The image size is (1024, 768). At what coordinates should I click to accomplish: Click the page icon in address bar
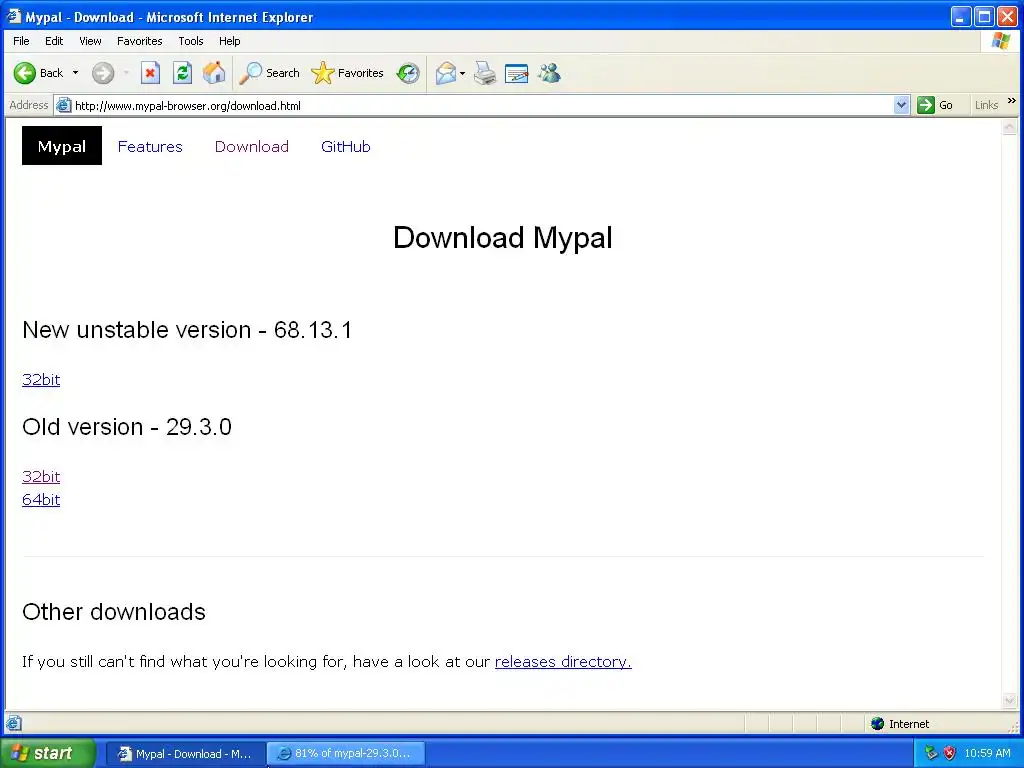(63, 105)
